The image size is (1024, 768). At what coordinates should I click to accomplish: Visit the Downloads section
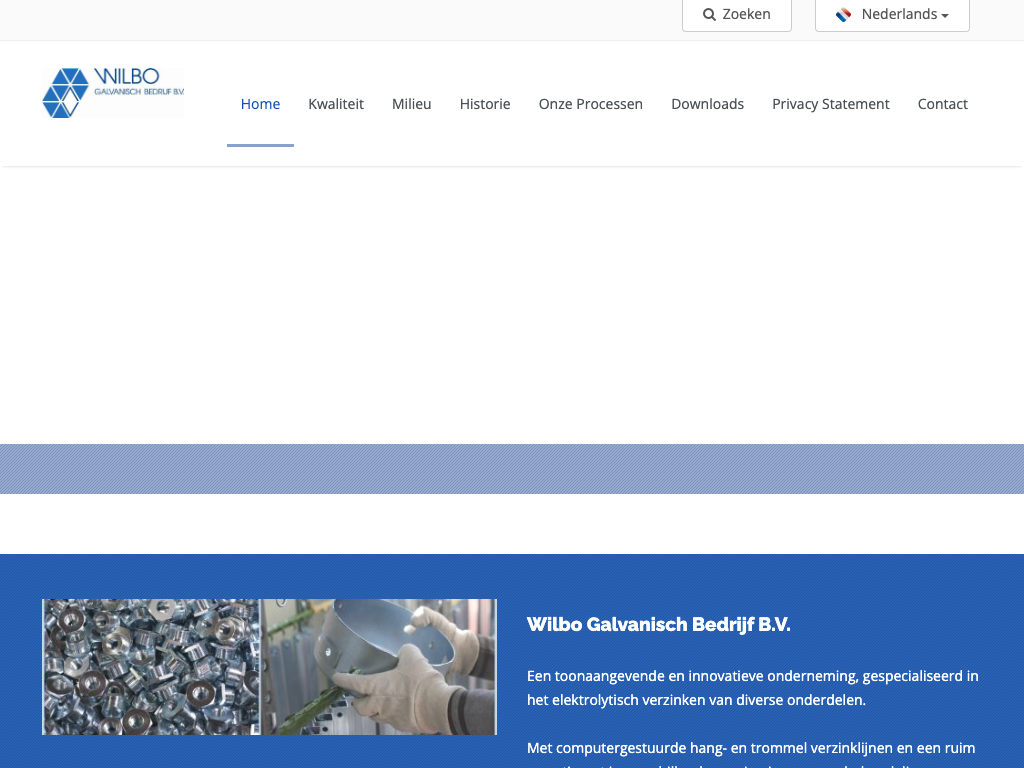coord(707,104)
